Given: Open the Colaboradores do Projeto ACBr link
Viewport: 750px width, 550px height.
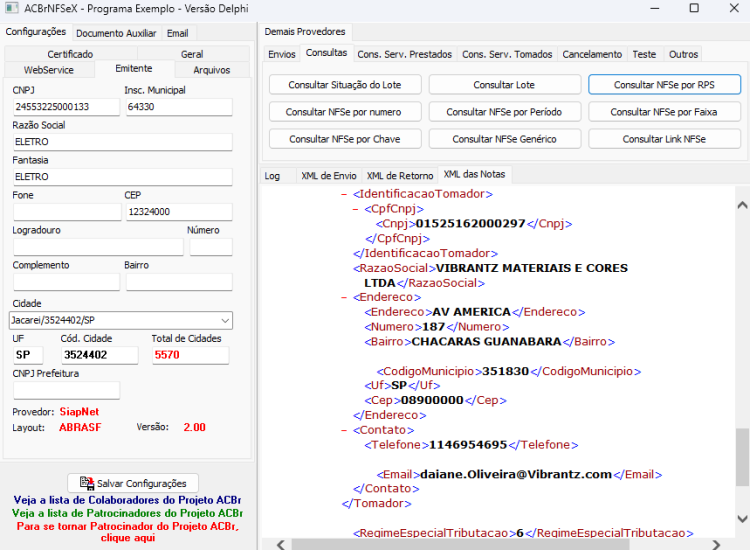Looking at the screenshot, I should point(127,500).
